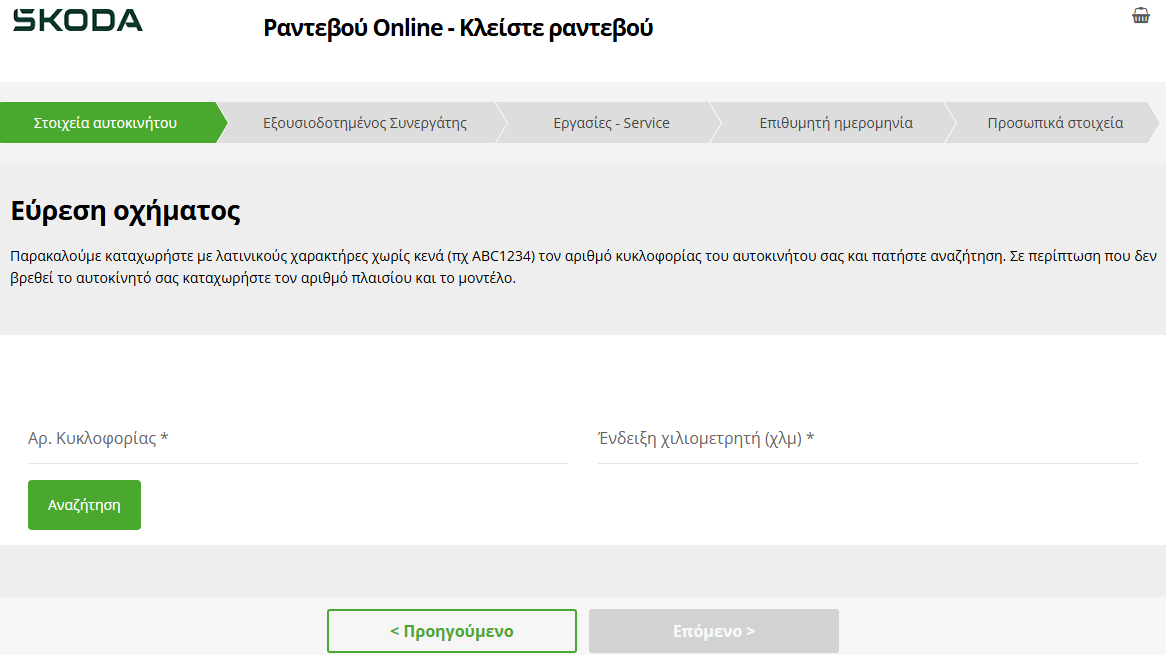Click the Ραντεβού Online page title
The image size is (1166, 655).
[352, 28]
